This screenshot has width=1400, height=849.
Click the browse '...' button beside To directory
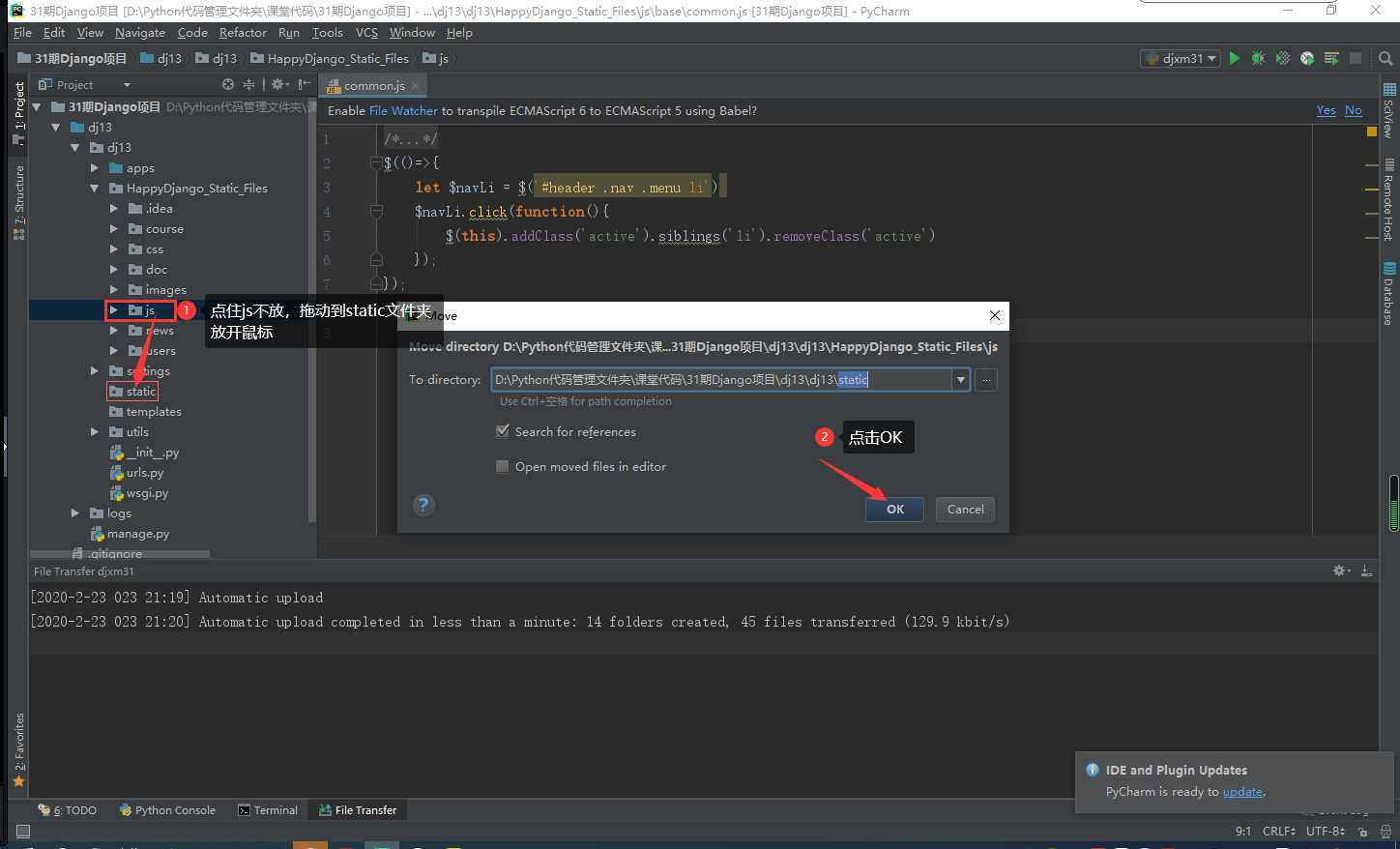(x=986, y=380)
